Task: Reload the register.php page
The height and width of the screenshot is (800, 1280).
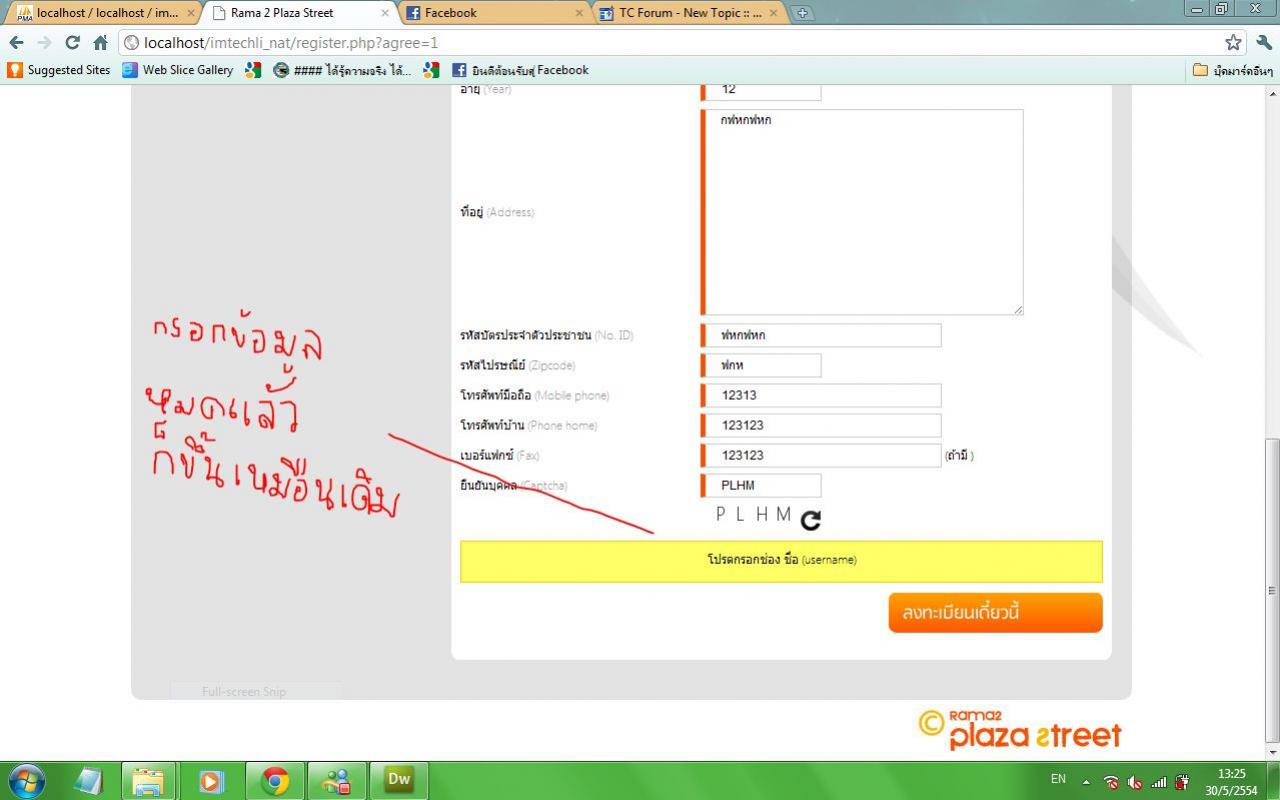Action: pyautogui.click(x=72, y=43)
